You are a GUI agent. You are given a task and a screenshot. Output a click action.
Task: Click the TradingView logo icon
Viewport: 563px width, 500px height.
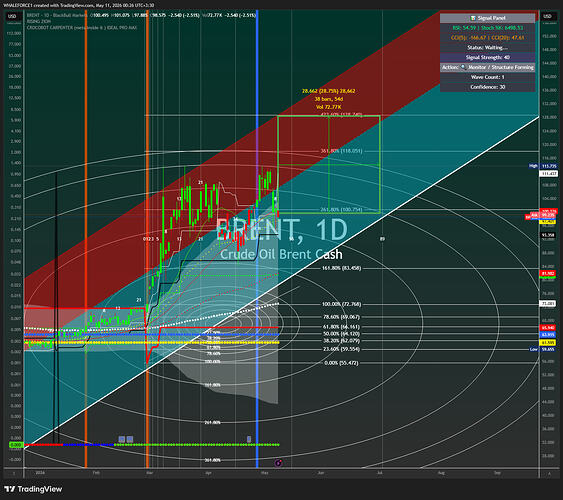[x=10, y=489]
